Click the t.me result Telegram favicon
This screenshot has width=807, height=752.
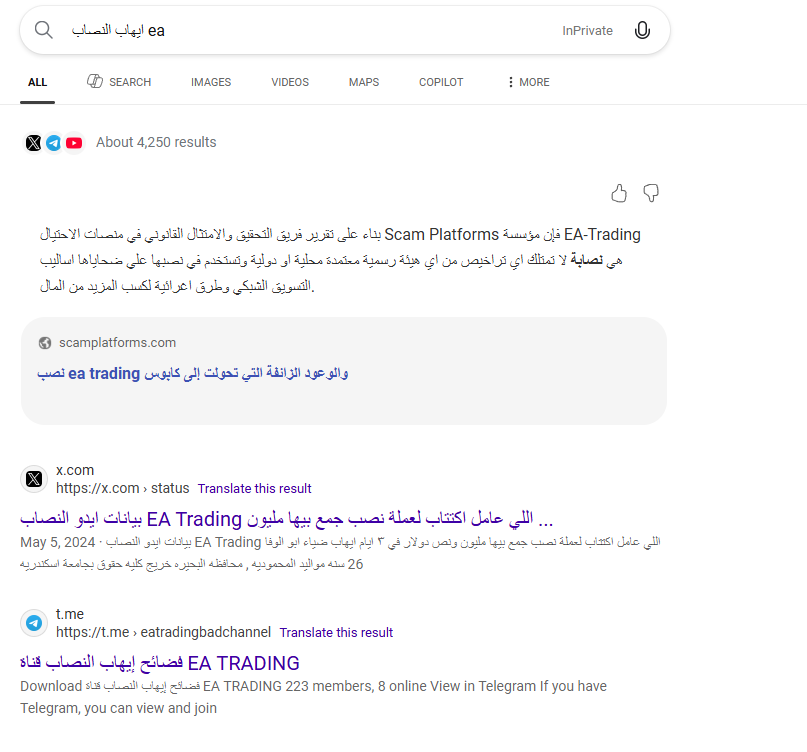pyautogui.click(x=34, y=623)
